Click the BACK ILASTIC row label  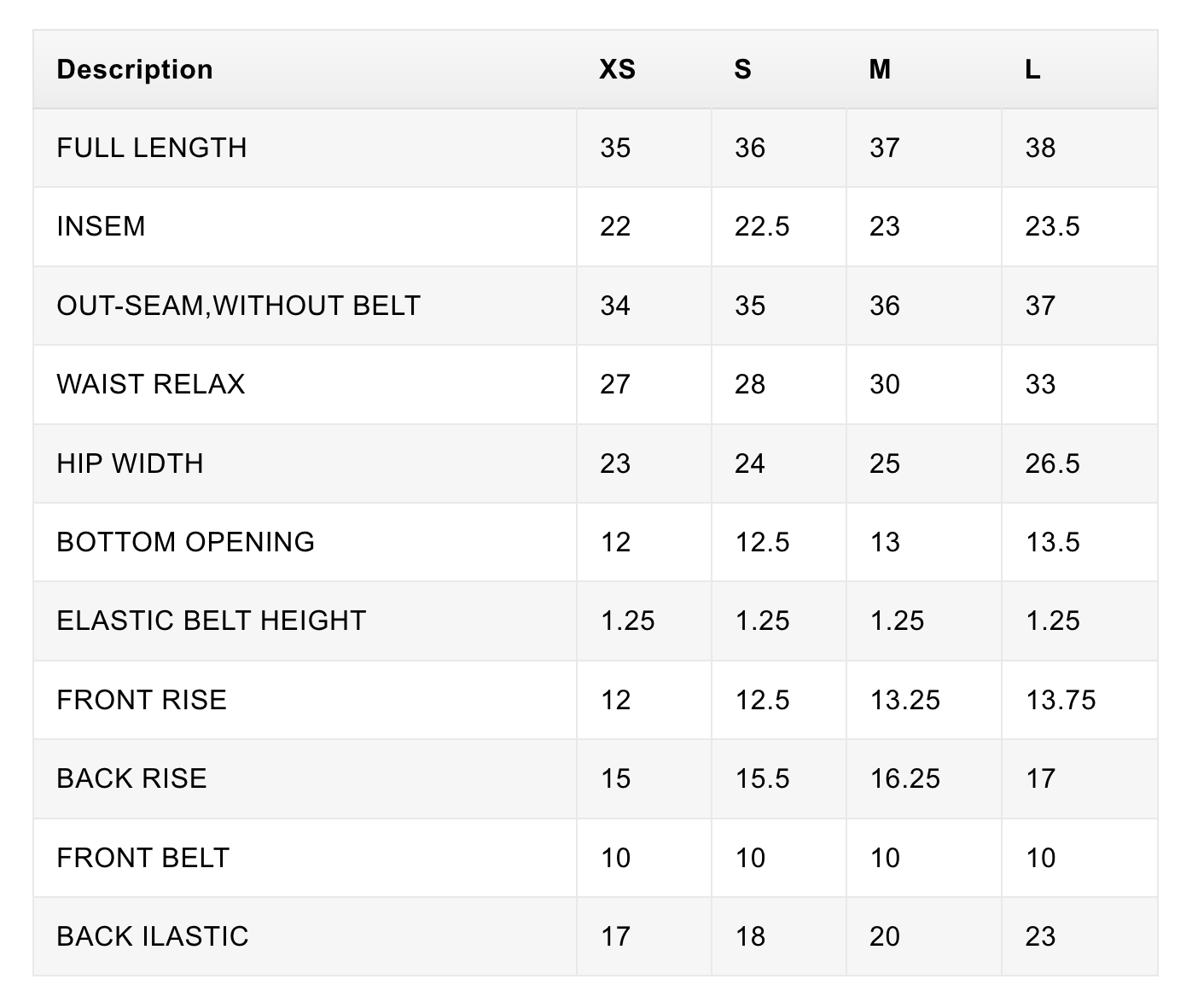153,936
